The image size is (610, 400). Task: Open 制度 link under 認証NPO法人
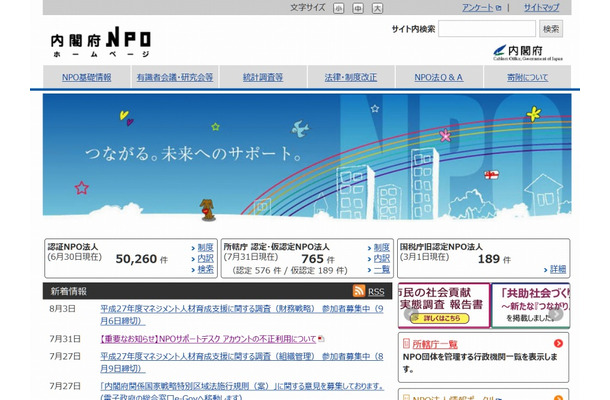click(205, 247)
